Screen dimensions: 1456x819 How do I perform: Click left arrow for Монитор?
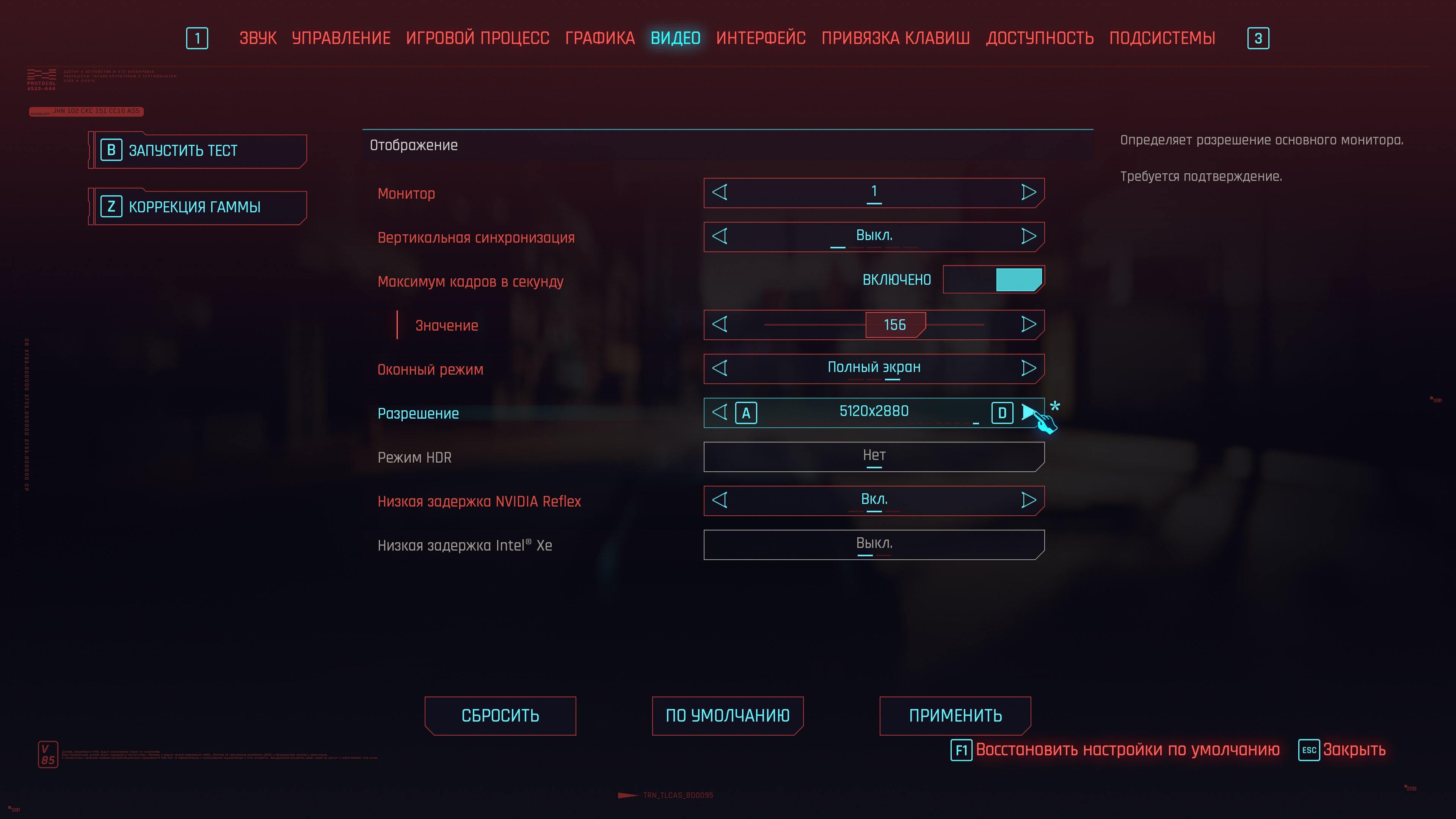point(720,192)
